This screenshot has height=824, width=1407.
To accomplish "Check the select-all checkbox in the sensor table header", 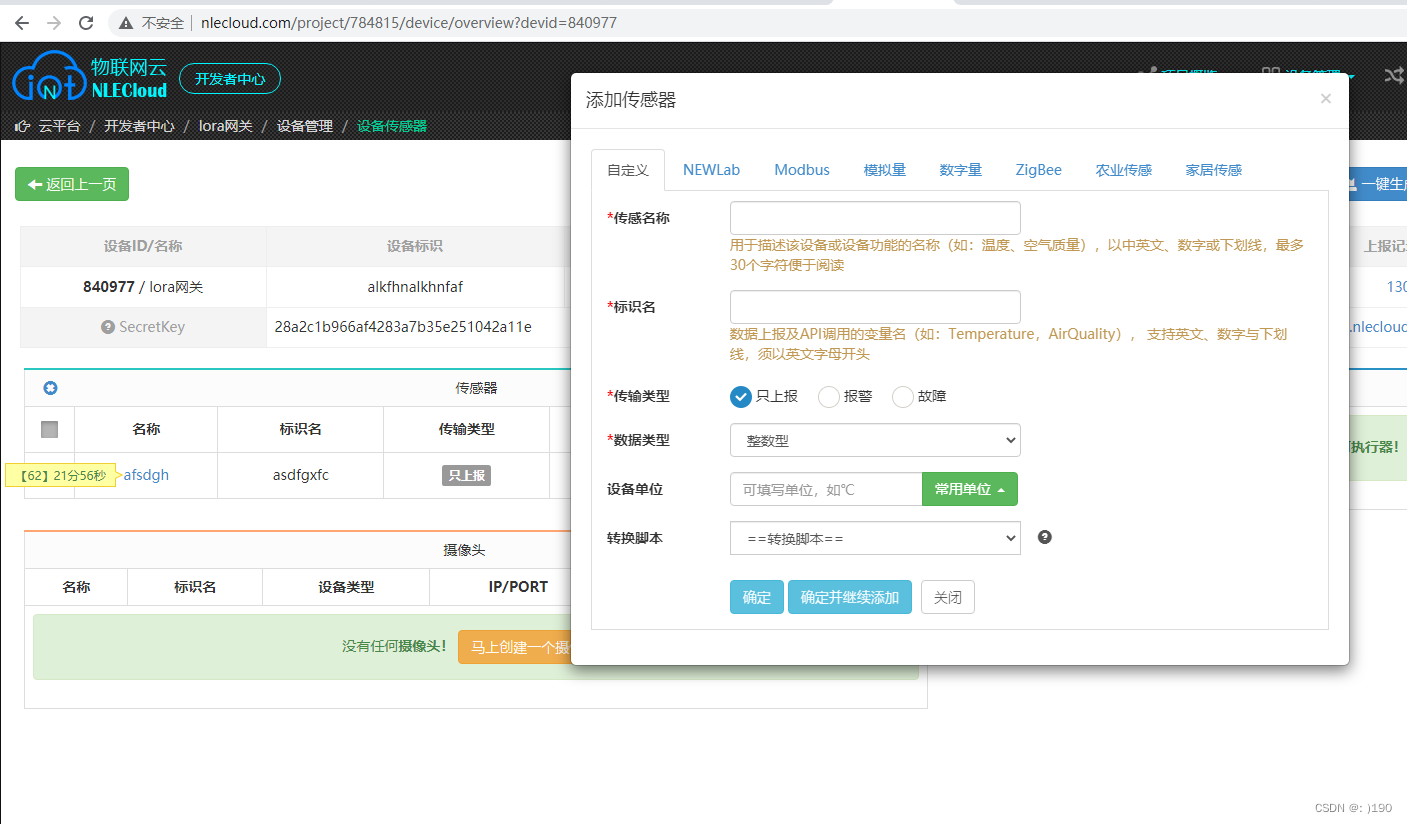I will tap(48, 428).
